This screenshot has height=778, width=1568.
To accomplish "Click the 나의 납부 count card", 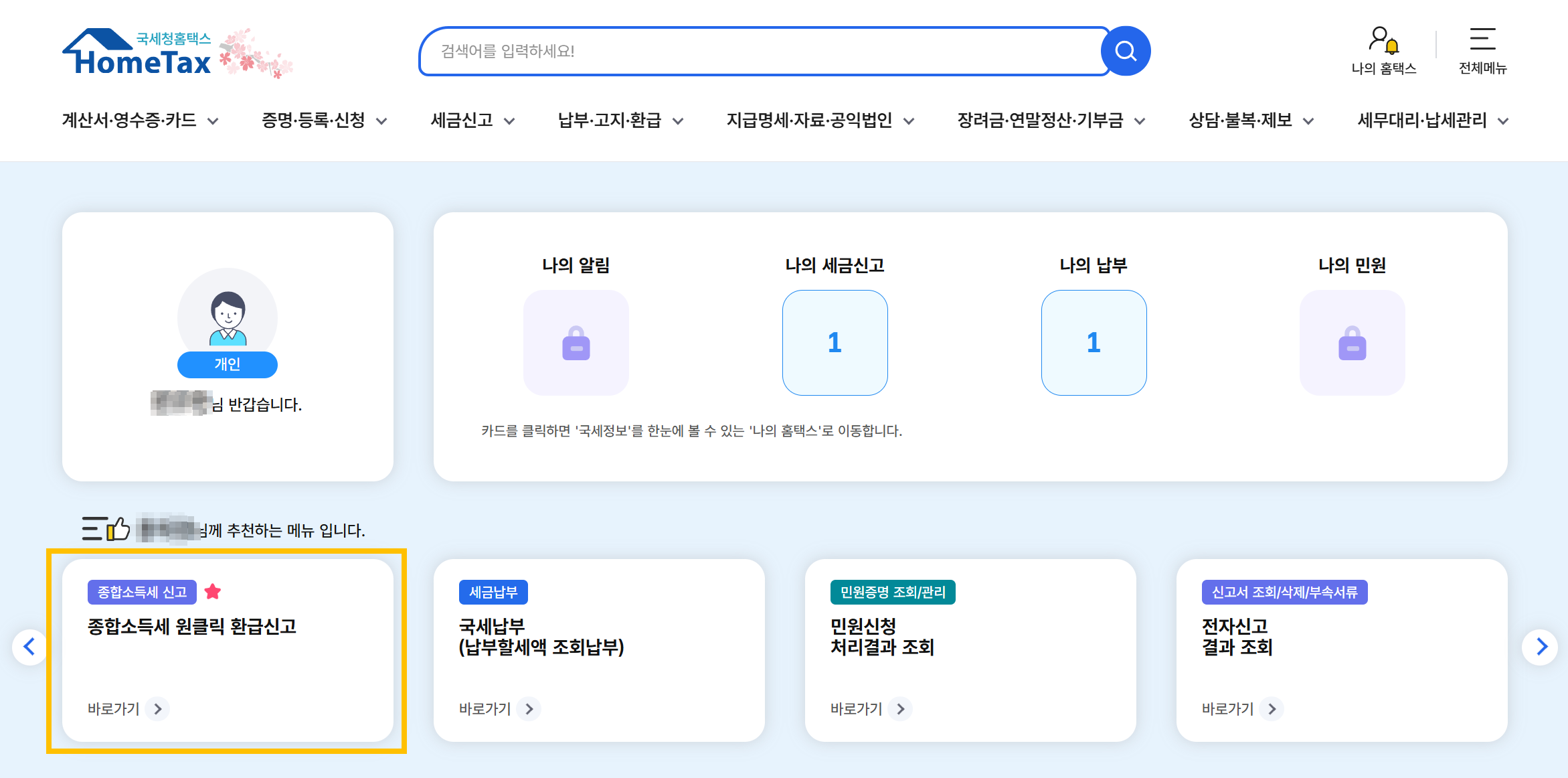I will click(x=1094, y=343).
